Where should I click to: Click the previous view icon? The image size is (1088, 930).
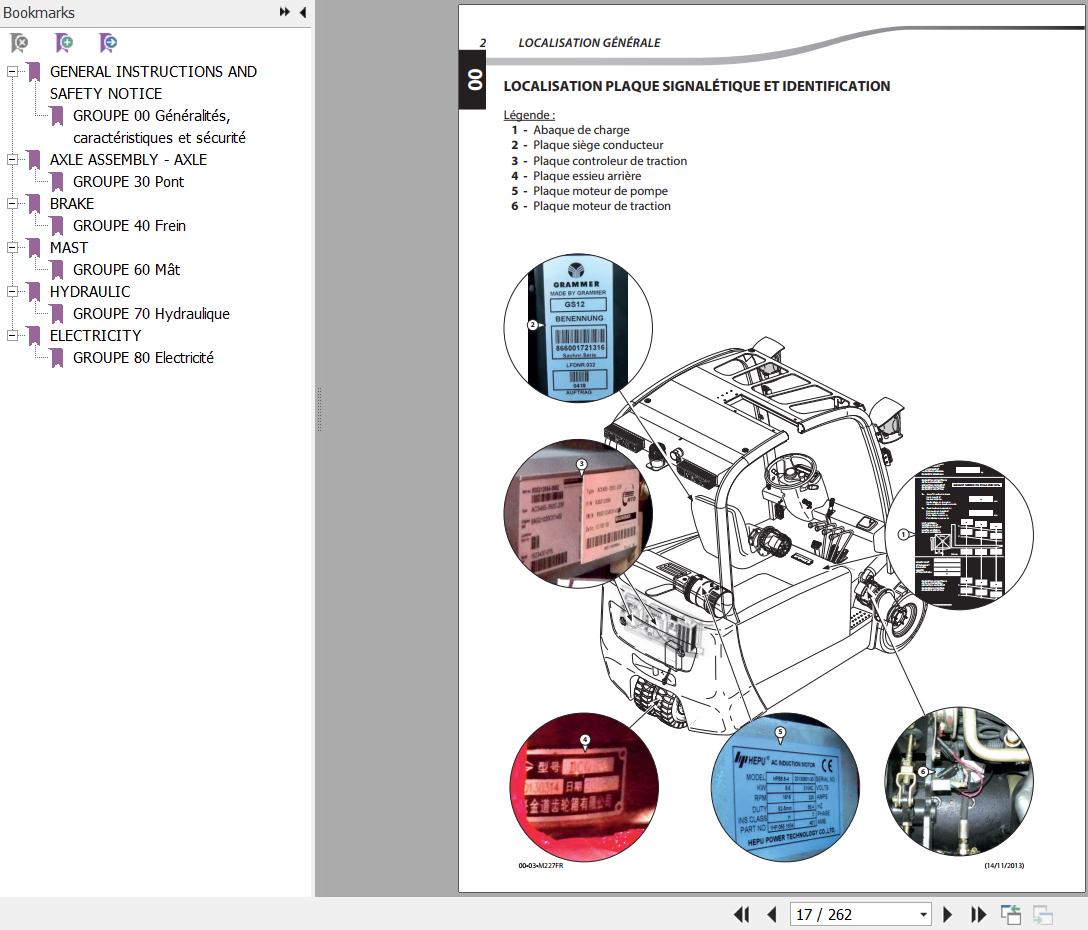click(x=1011, y=914)
